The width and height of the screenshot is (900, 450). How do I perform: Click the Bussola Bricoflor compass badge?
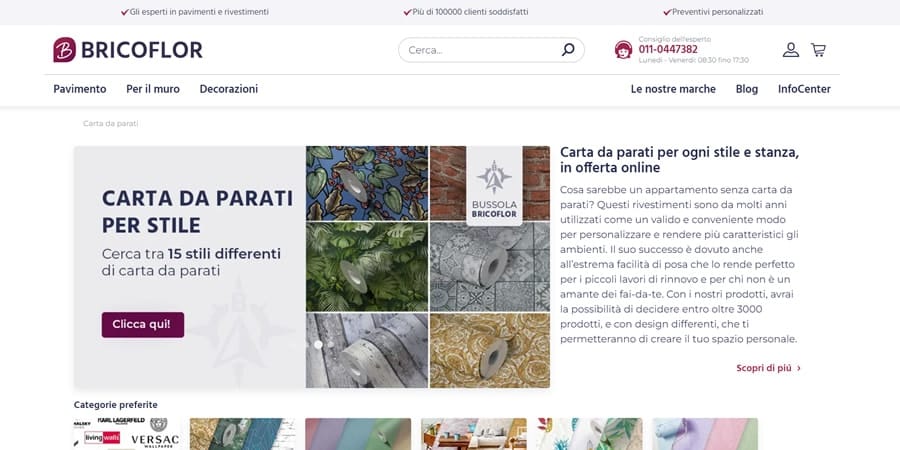click(x=494, y=185)
